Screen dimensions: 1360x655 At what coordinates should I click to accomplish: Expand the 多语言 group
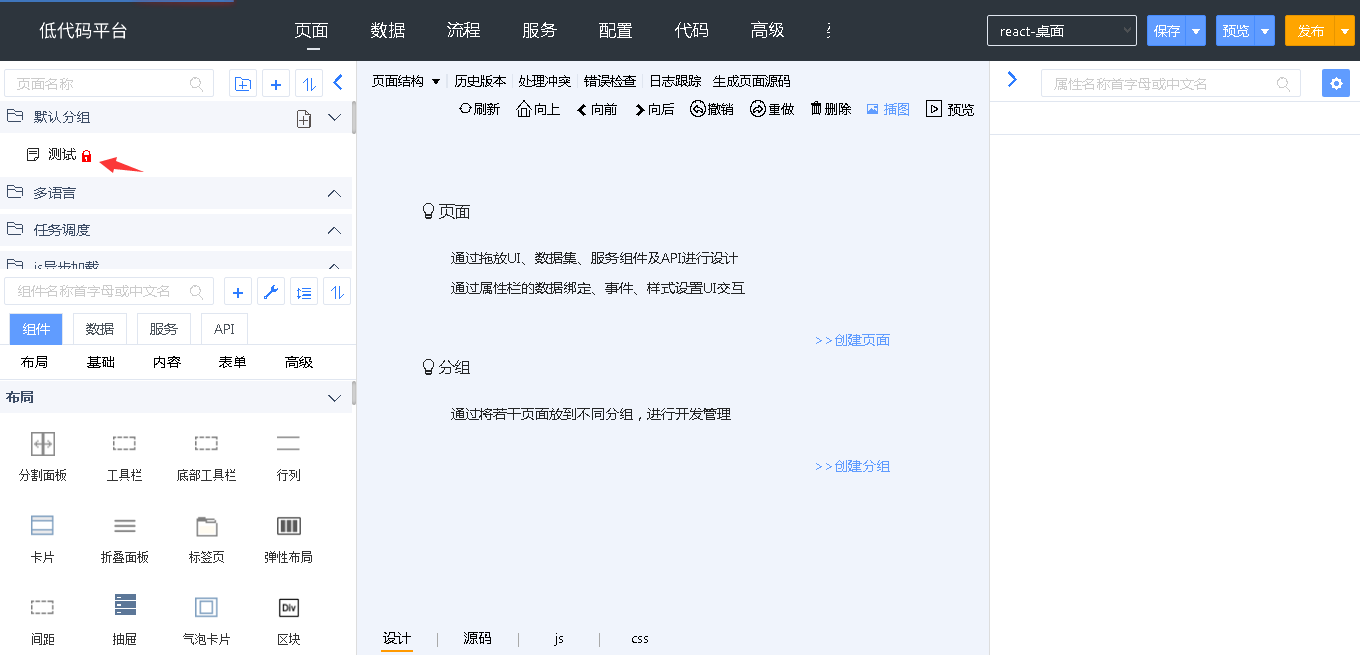335,193
